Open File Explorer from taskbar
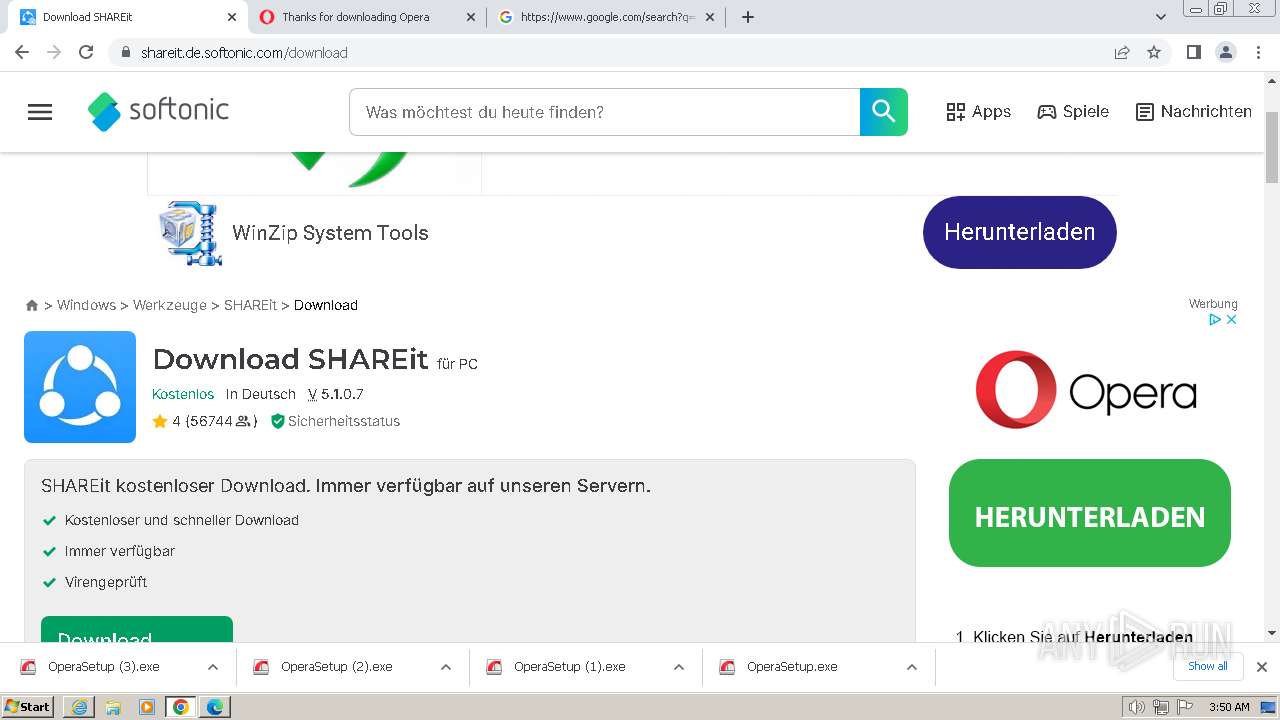This screenshot has width=1280, height=720. 113,707
